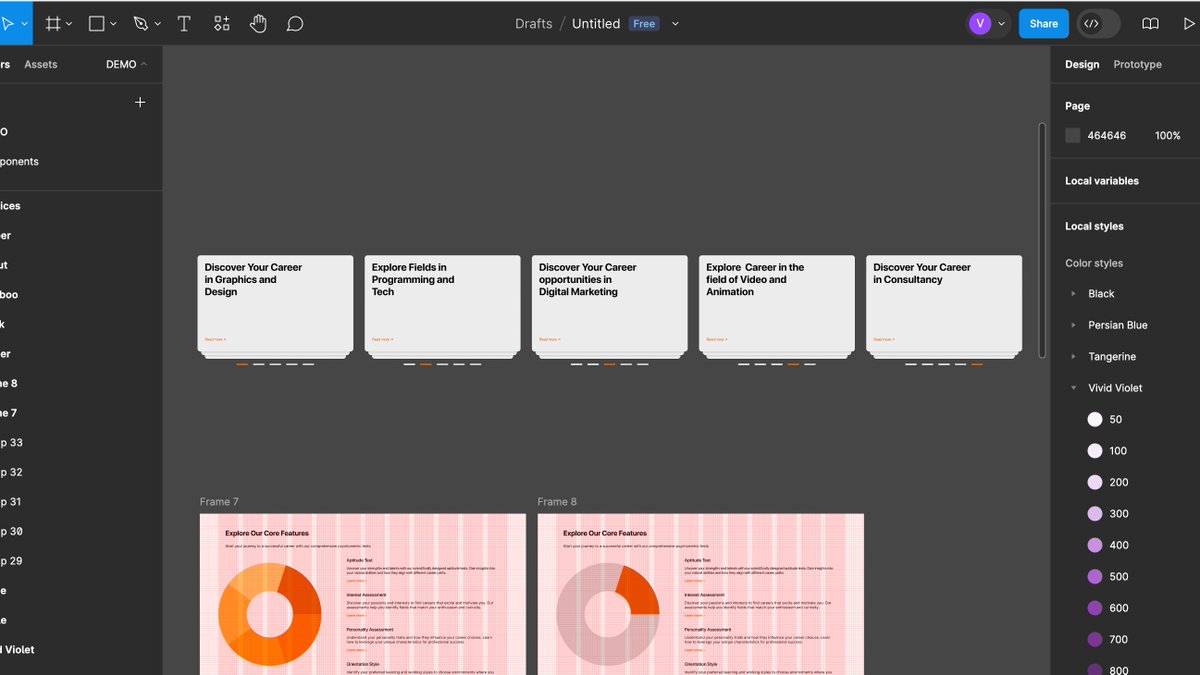Open Move tool options dropdown arrow

(24, 24)
